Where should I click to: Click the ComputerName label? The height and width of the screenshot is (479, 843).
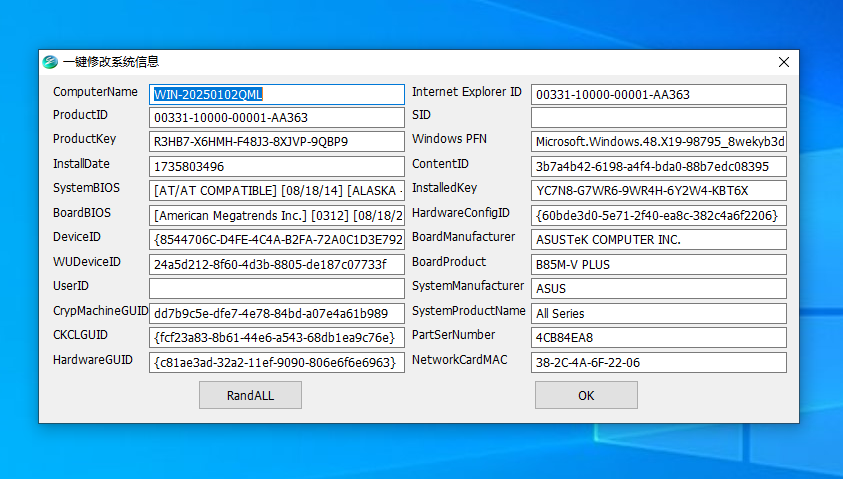point(95,92)
